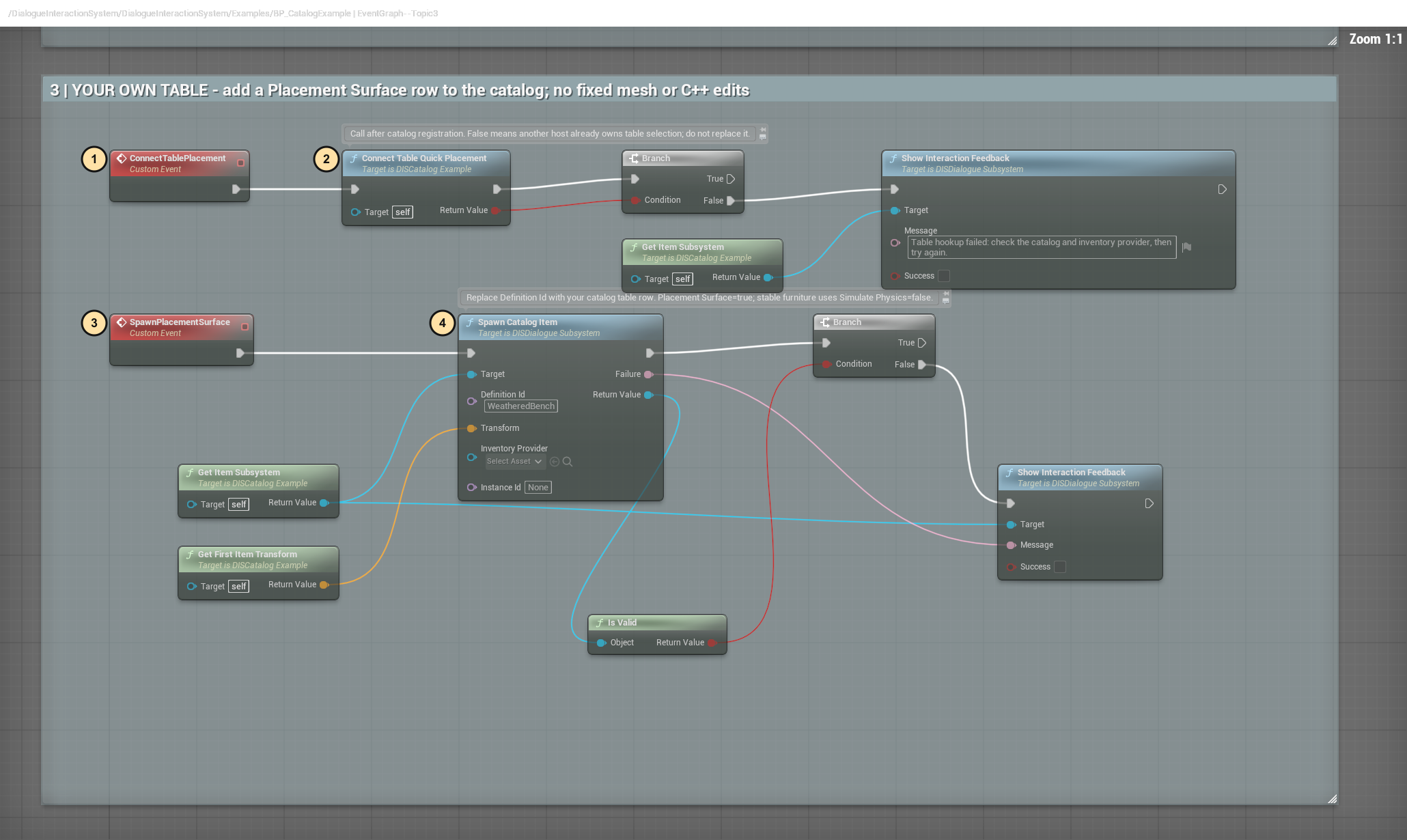
Task: Select the Spawn Catalog Item node title
Action: (x=518, y=322)
